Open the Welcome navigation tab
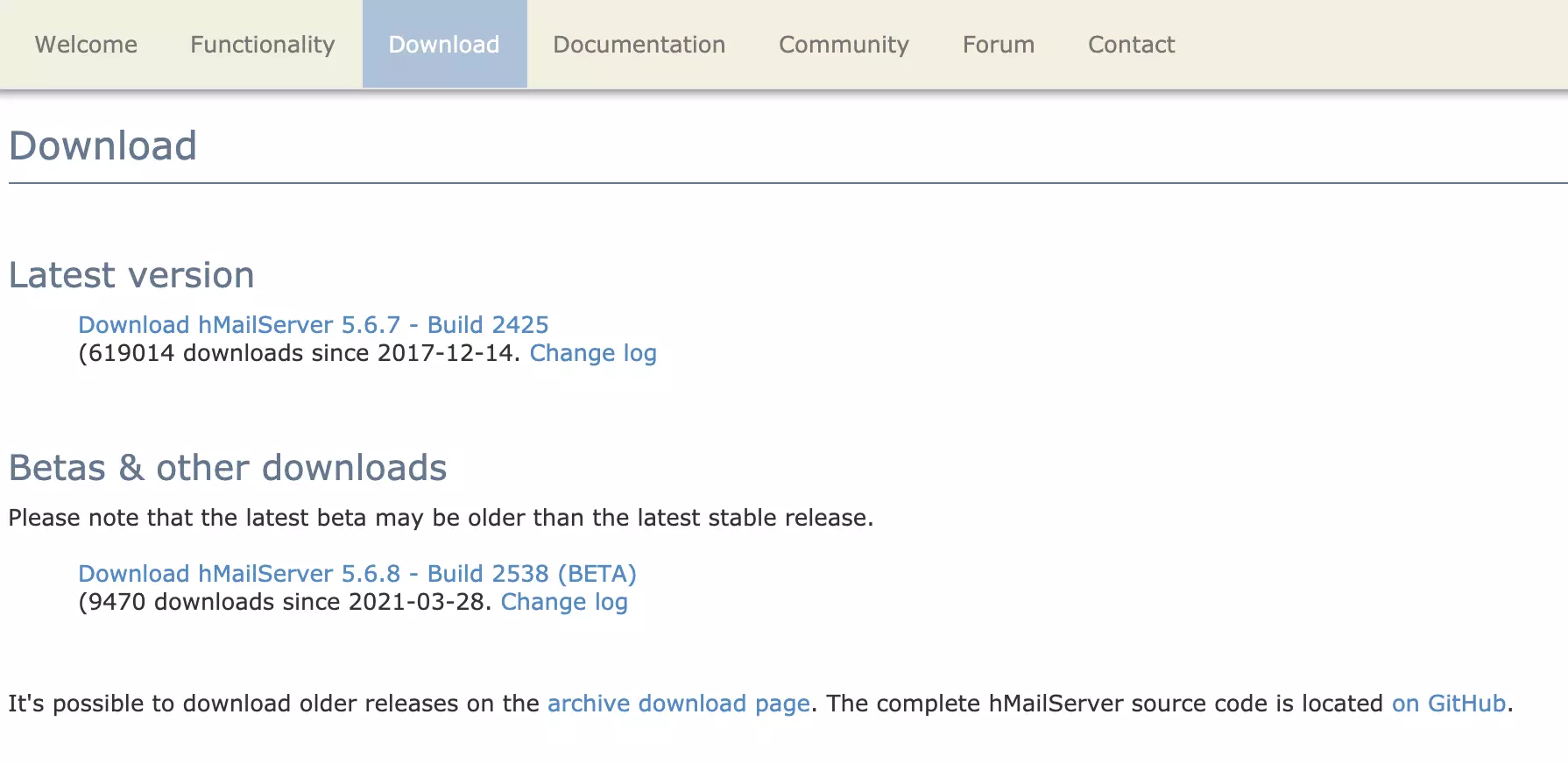Viewport: 1568px width, 764px height. pos(86,45)
